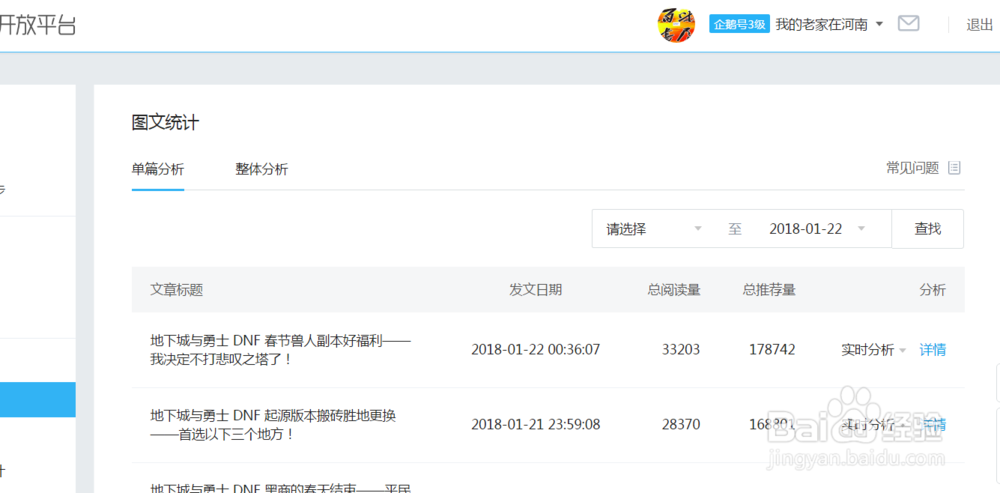Open 详情 for the 春节兽人副本 article
This screenshot has height=493, width=1000.
(932, 350)
